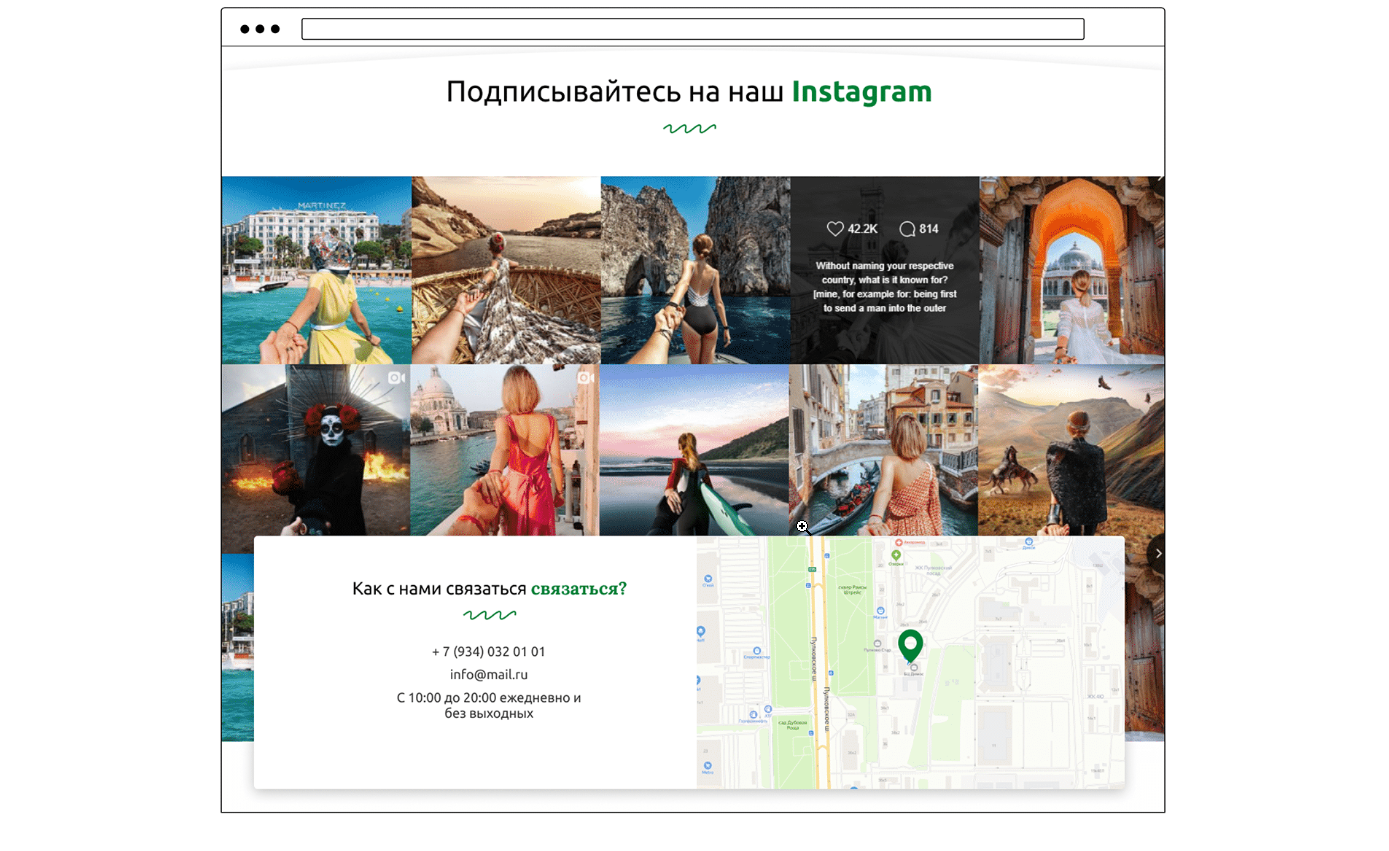Open the surfboard sunset photo thumbnail

point(694,450)
